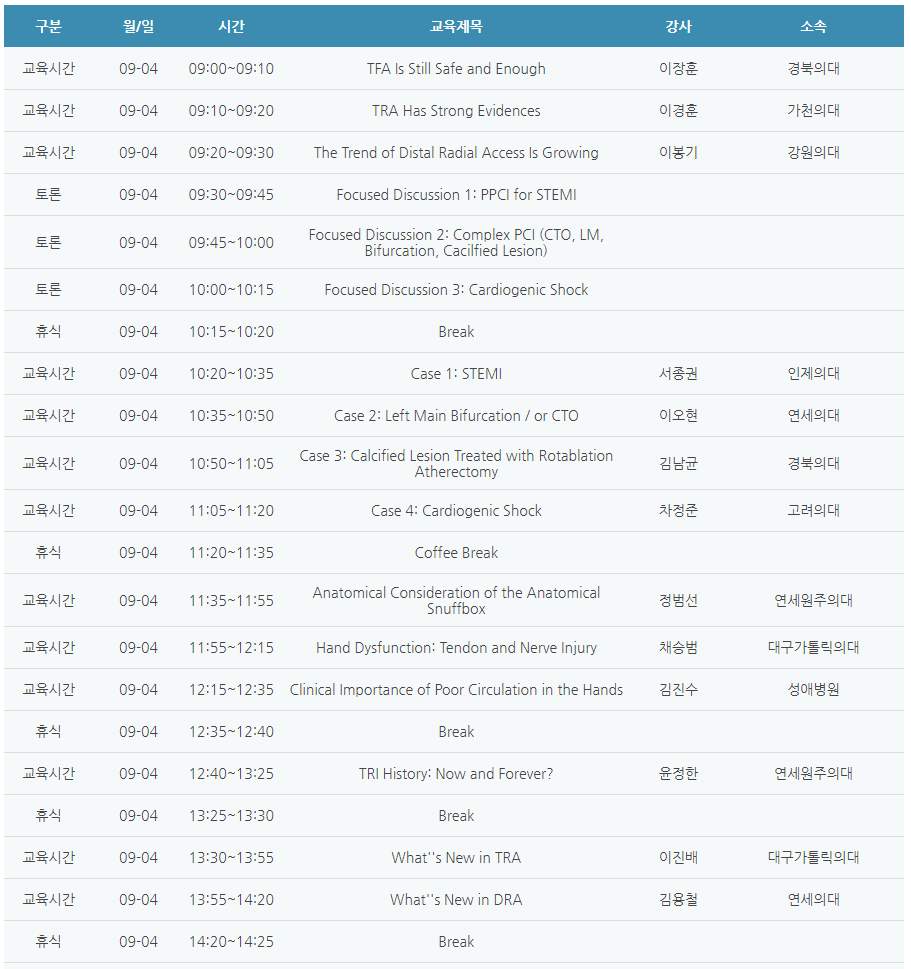
Task: Click lecturer name 김진수
Action: pos(678,690)
